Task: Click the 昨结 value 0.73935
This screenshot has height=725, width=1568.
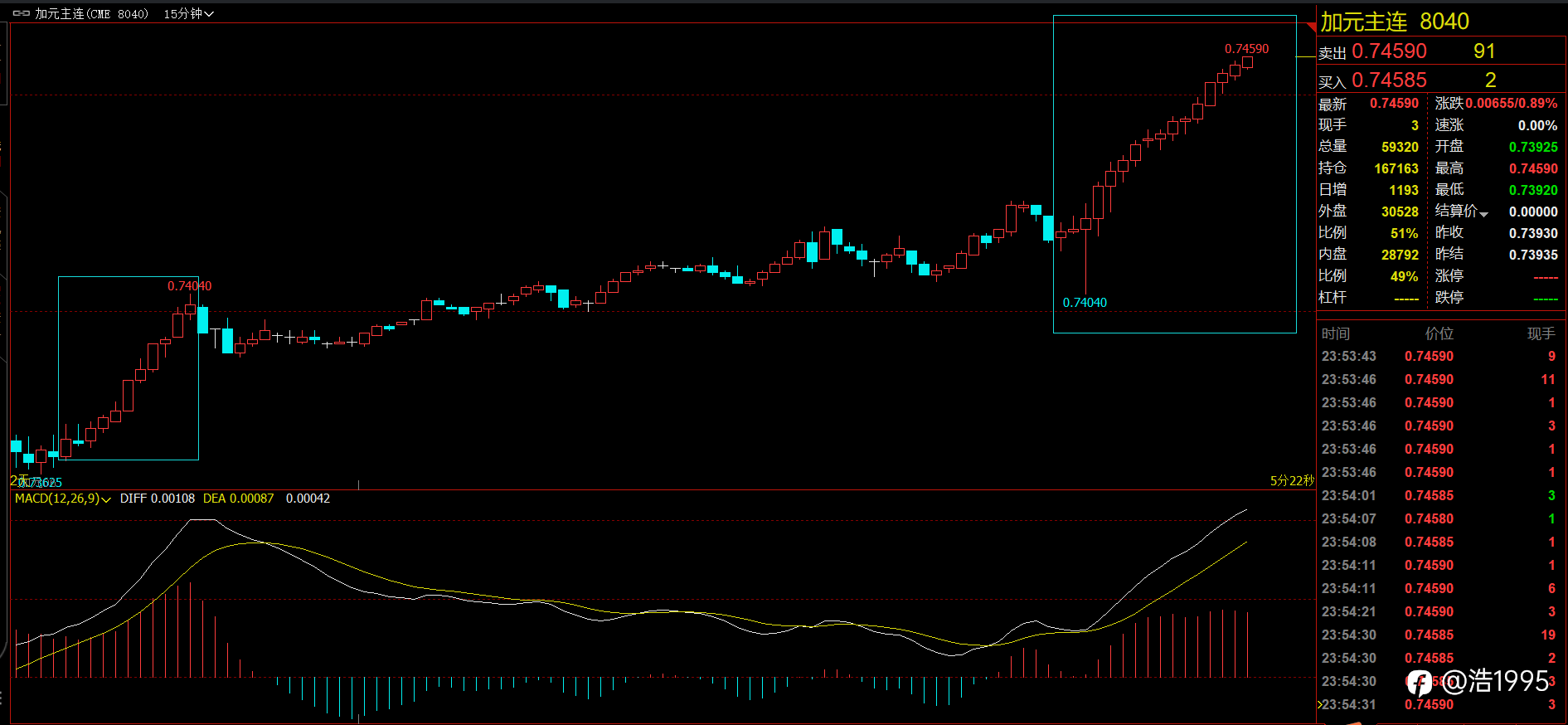Action: [1533, 255]
